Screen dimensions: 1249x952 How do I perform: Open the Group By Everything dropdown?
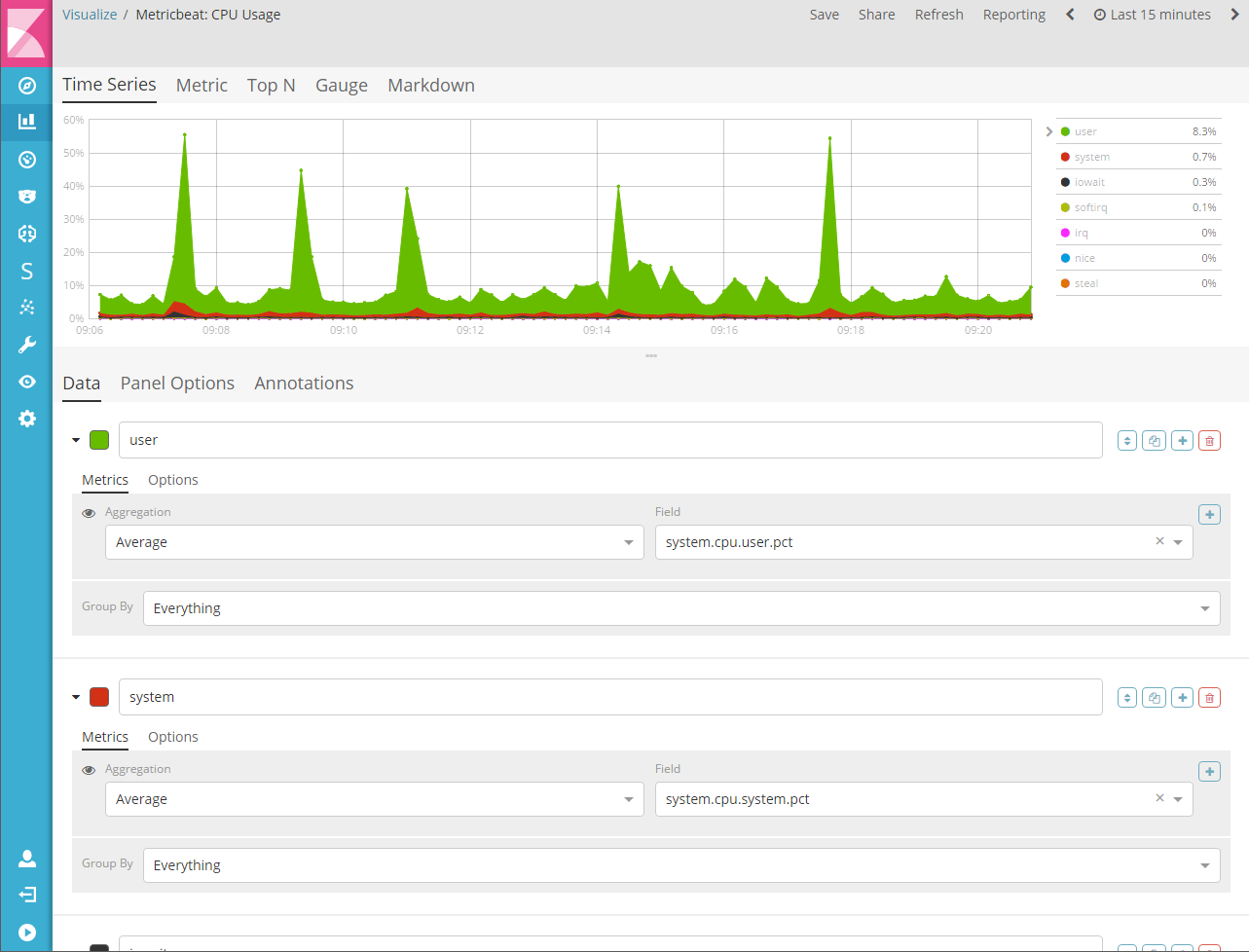(x=681, y=607)
